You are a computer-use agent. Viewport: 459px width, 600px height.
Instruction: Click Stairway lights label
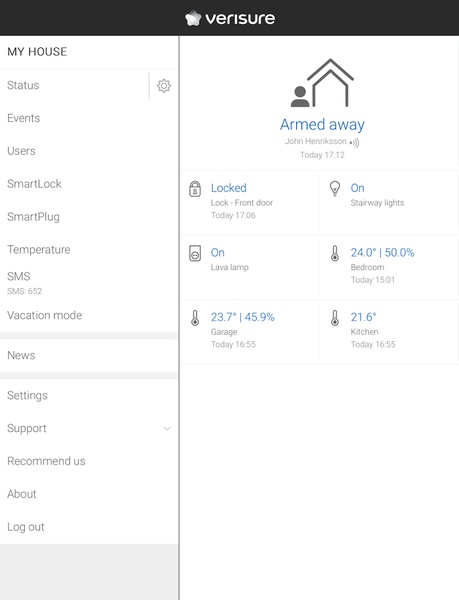click(377, 203)
